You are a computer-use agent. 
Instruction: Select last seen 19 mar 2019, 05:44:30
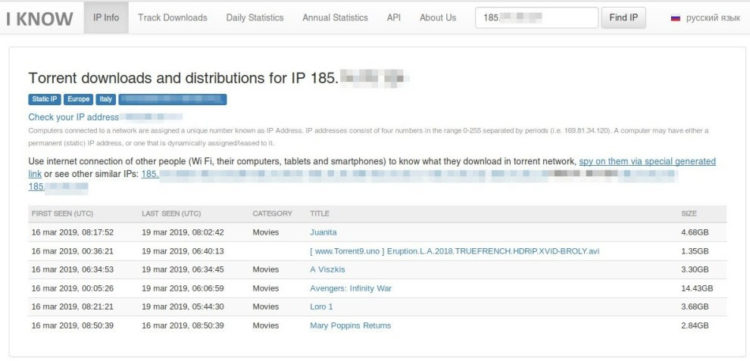pos(183,307)
